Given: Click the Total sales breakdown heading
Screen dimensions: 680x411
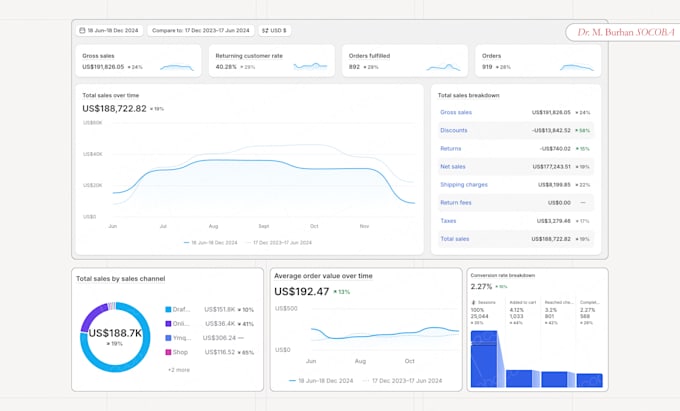Looking at the screenshot, I should point(468,95).
